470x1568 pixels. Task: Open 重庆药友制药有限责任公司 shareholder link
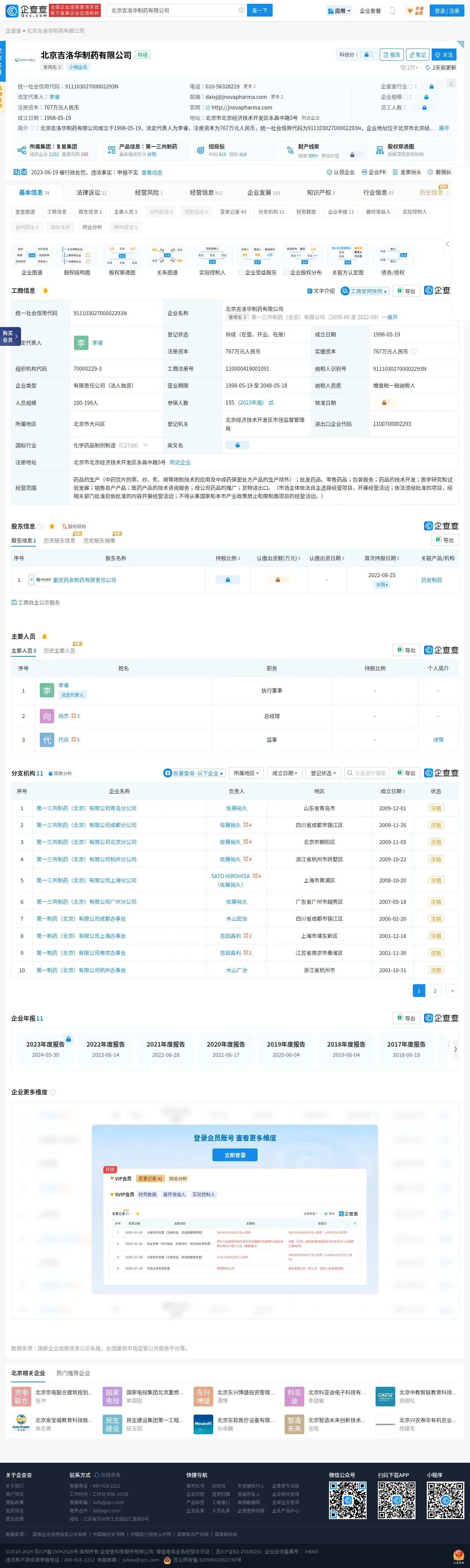click(84, 580)
